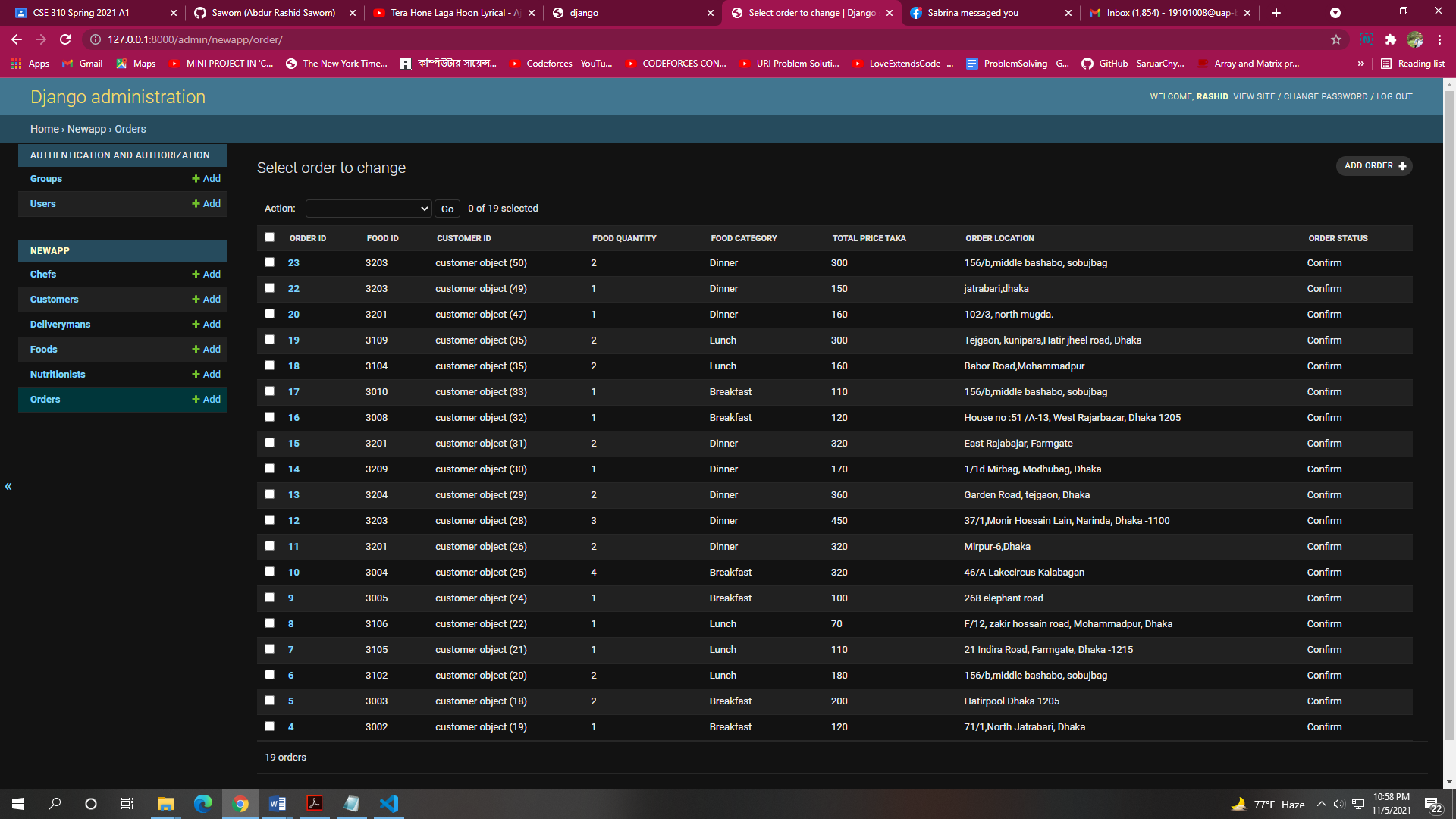Show hidden system tray icons arrow
The width and height of the screenshot is (1456, 819).
tap(1321, 804)
